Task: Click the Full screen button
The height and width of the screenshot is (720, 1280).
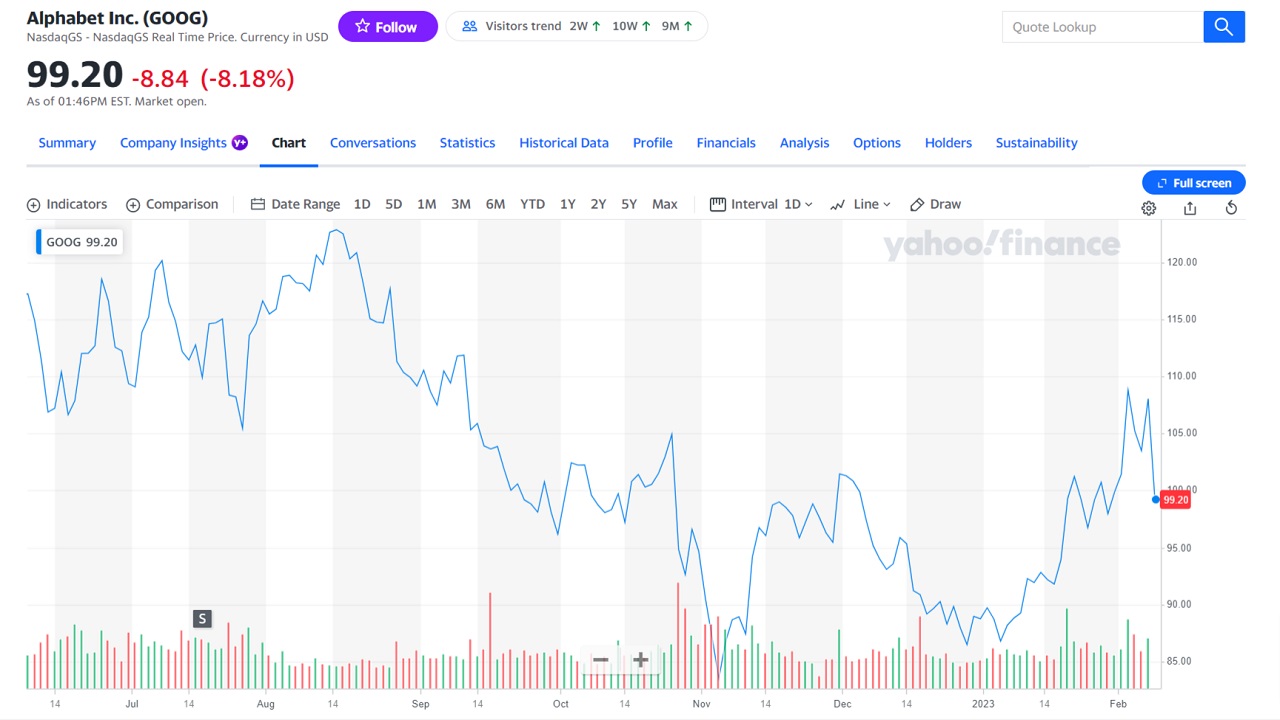Action: 1194,183
